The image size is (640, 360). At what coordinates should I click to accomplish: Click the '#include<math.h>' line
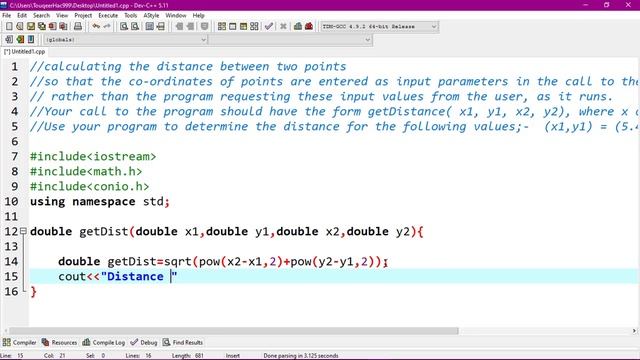pyautogui.click(x=86, y=172)
